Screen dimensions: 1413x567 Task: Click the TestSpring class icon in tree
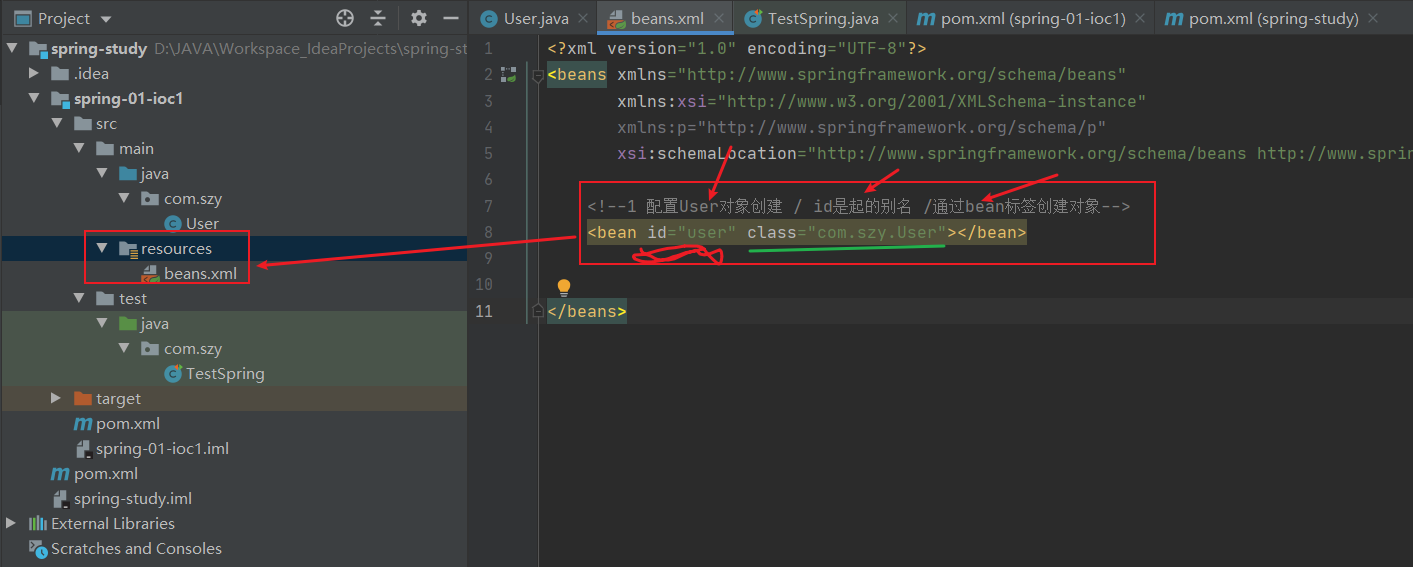[172, 374]
